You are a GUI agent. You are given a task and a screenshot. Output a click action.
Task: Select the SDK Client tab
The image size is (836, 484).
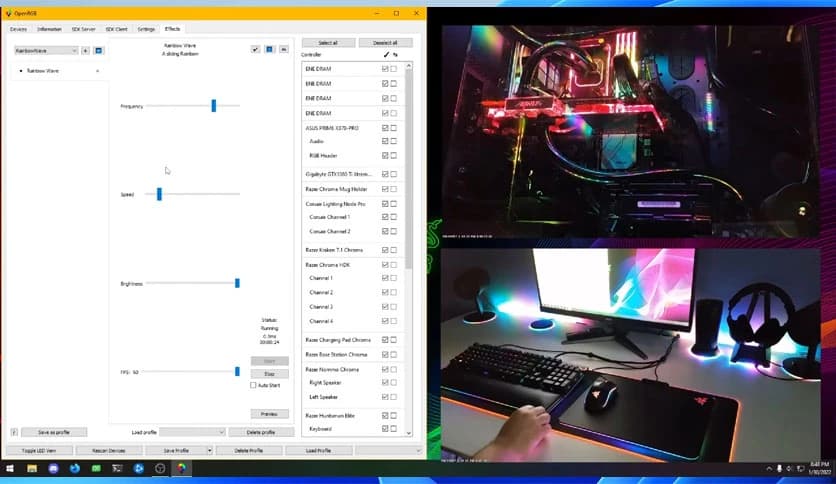117,29
